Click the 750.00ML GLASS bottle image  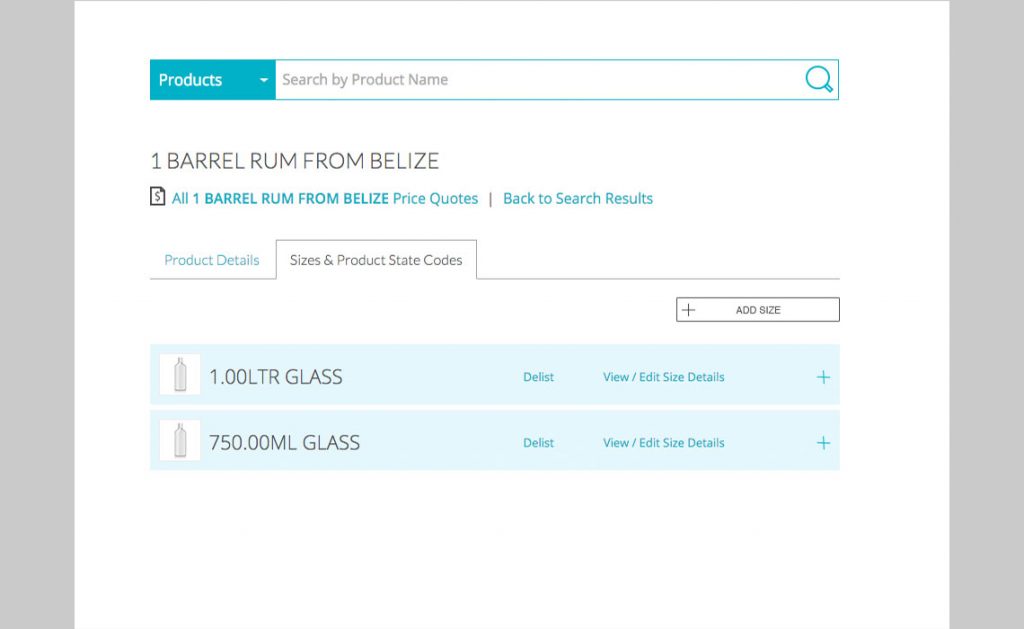tap(180, 441)
